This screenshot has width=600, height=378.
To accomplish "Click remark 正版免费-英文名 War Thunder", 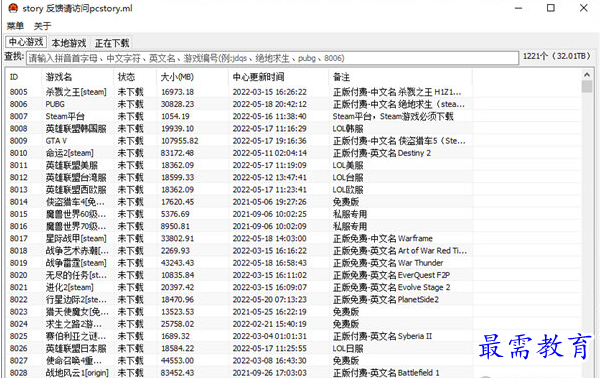I will point(388,263).
